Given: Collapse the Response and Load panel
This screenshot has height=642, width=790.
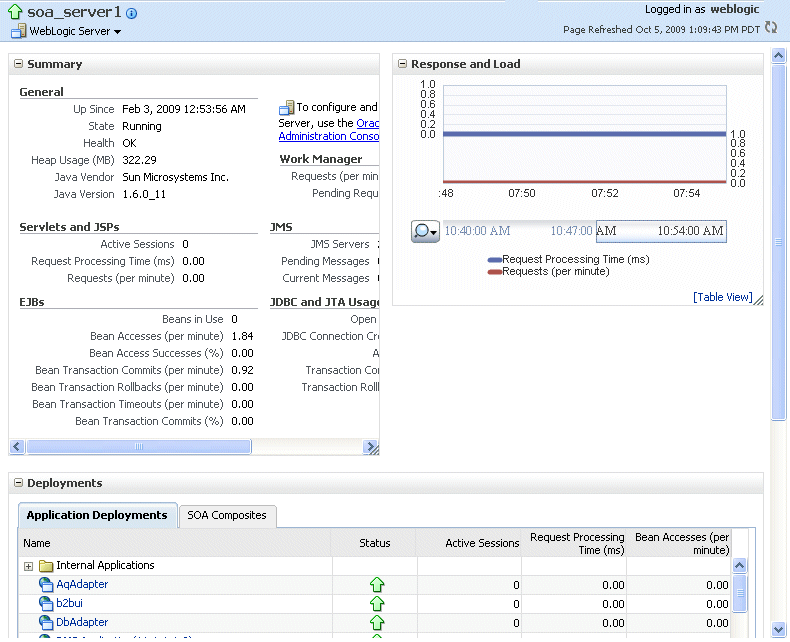Looking at the screenshot, I should pos(402,63).
